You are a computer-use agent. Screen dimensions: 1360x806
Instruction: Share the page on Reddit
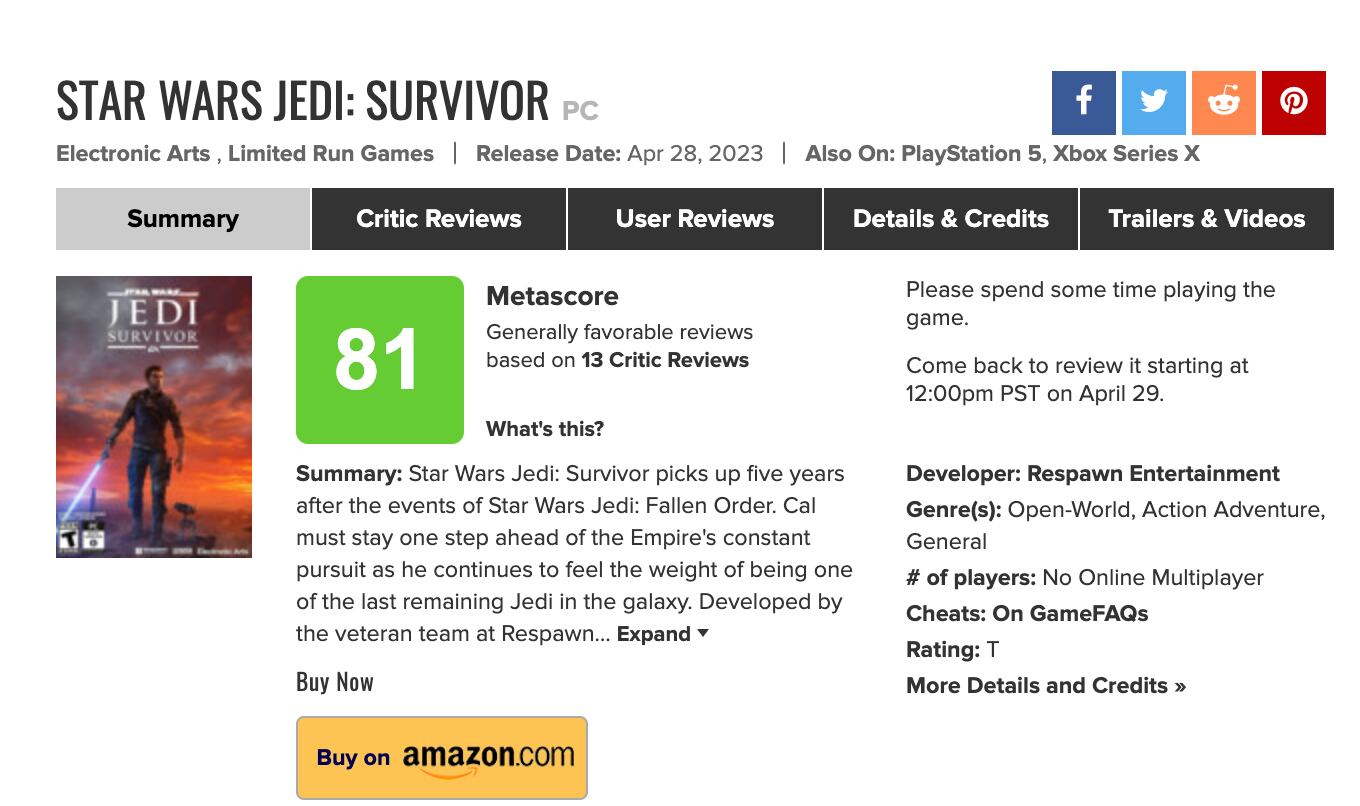coord(1224,102)
